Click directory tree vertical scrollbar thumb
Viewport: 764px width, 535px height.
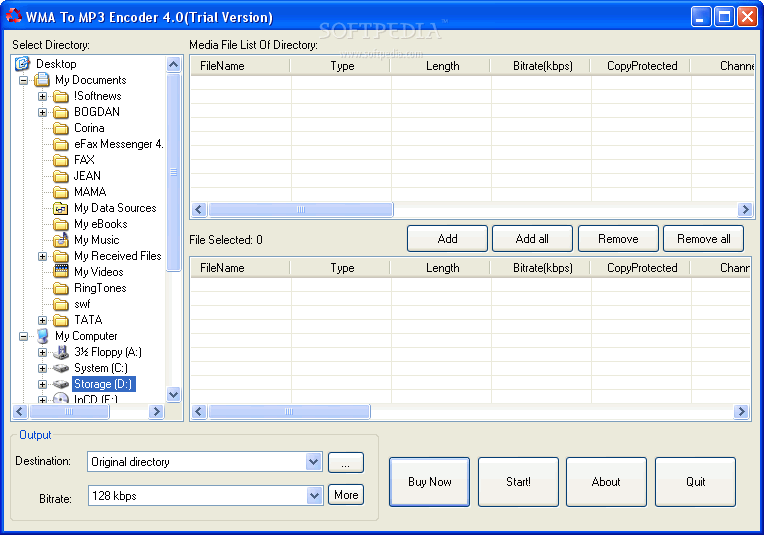pos(173,172)
